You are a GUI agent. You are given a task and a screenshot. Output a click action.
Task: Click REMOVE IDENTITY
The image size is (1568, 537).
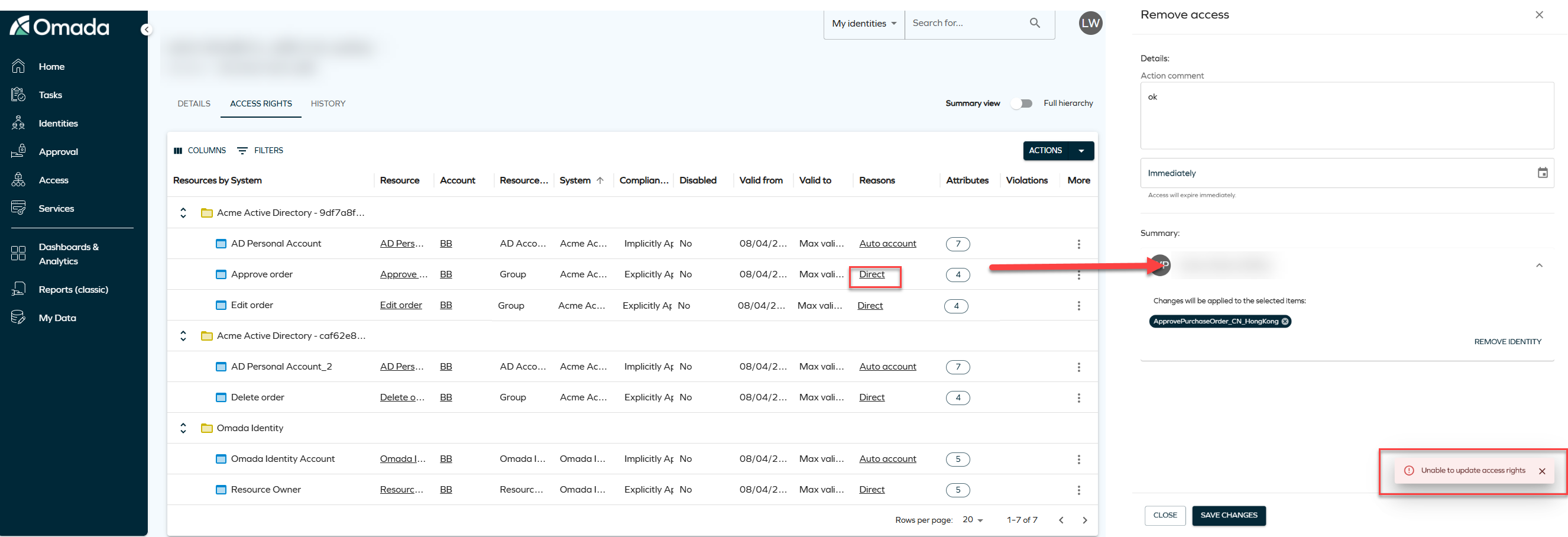pos(1507,342)
